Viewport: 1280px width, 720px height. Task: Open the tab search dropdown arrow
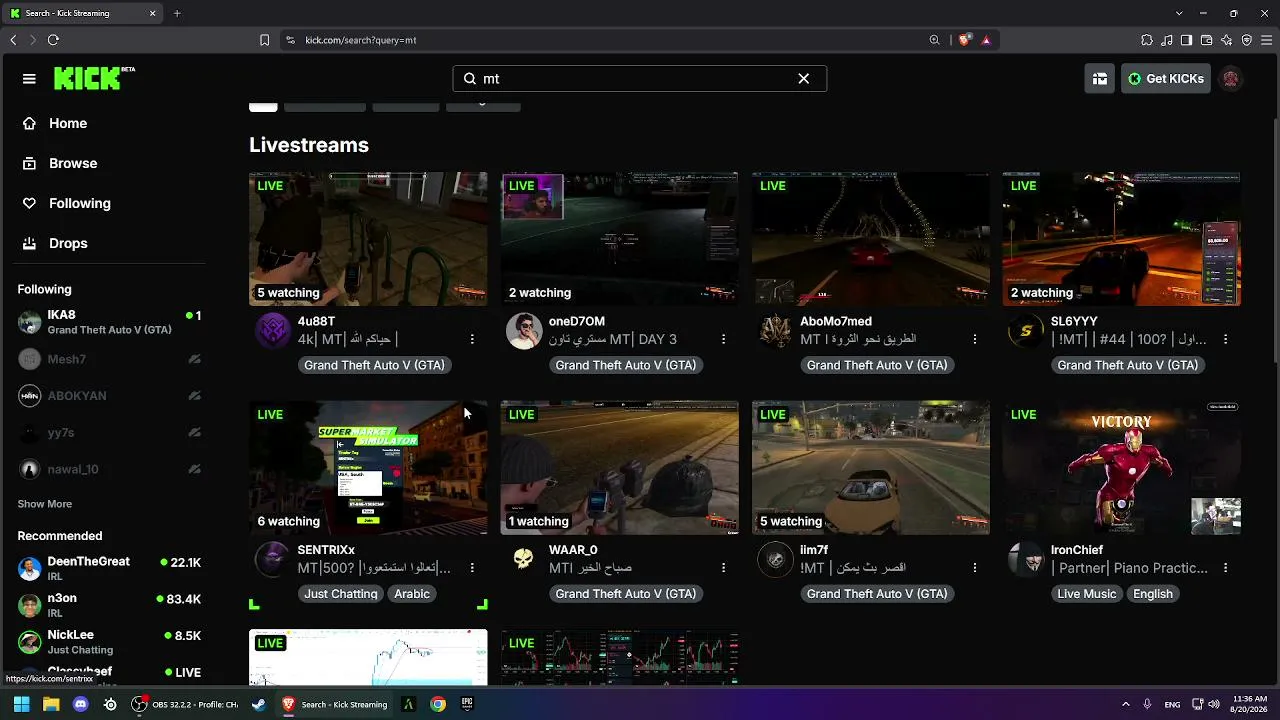pos(1179,13)
